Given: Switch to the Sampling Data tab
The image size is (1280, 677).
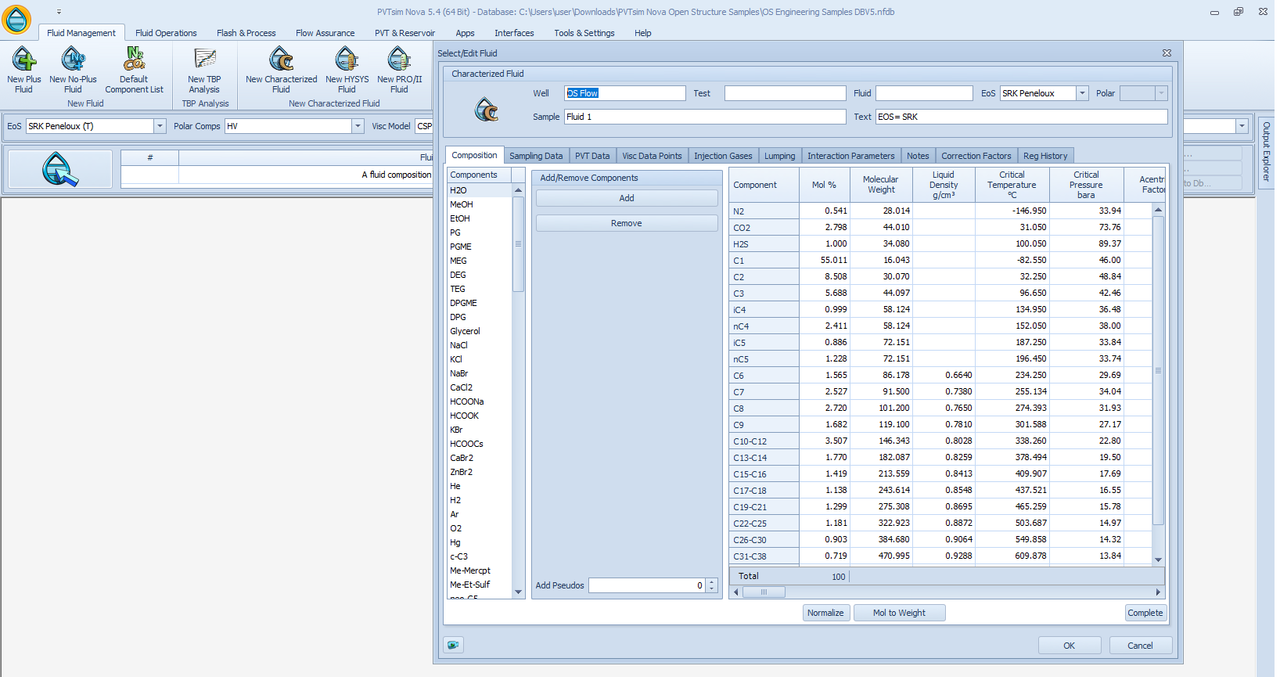Looking at the screenshot, I should (x=535, y=155).
